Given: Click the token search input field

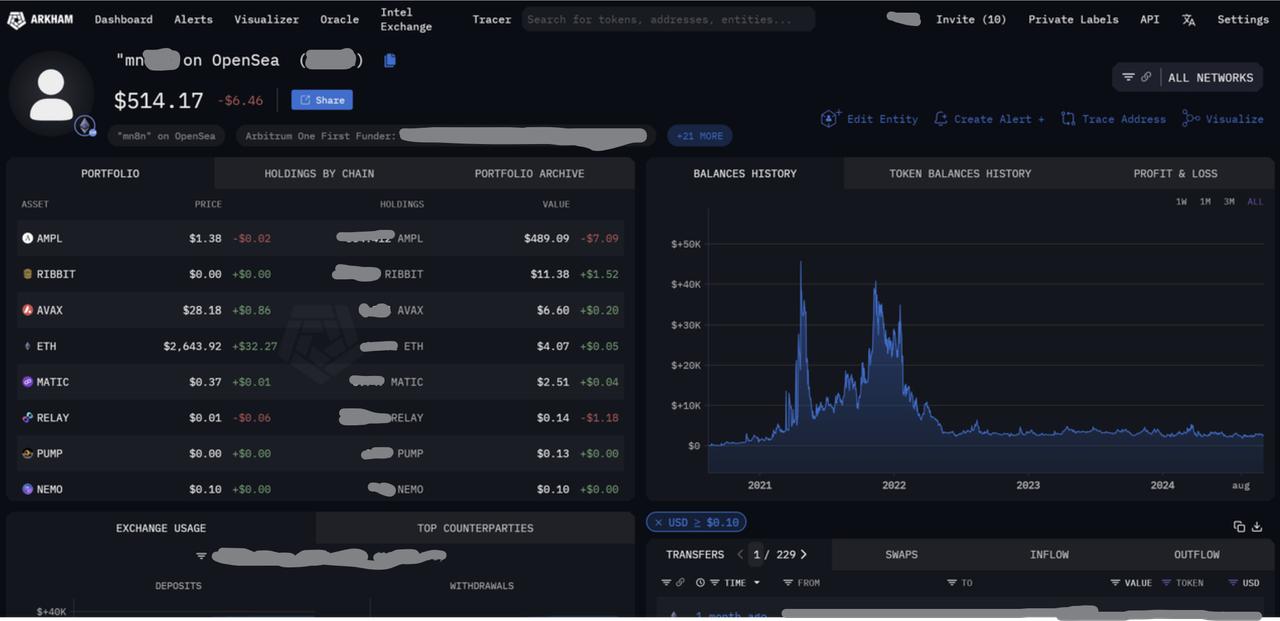Looking at the screenshot, I should tap(668, 19).
